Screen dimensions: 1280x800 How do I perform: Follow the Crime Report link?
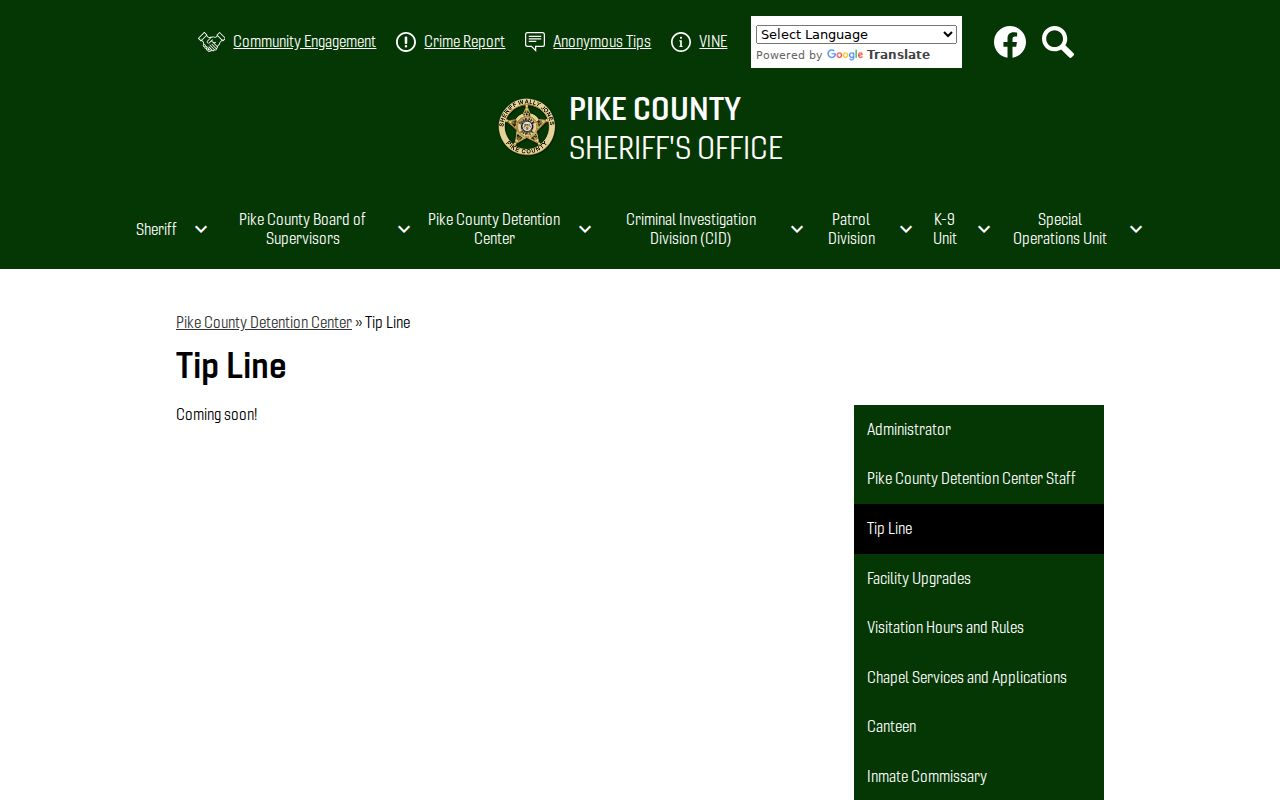(464, 42)
